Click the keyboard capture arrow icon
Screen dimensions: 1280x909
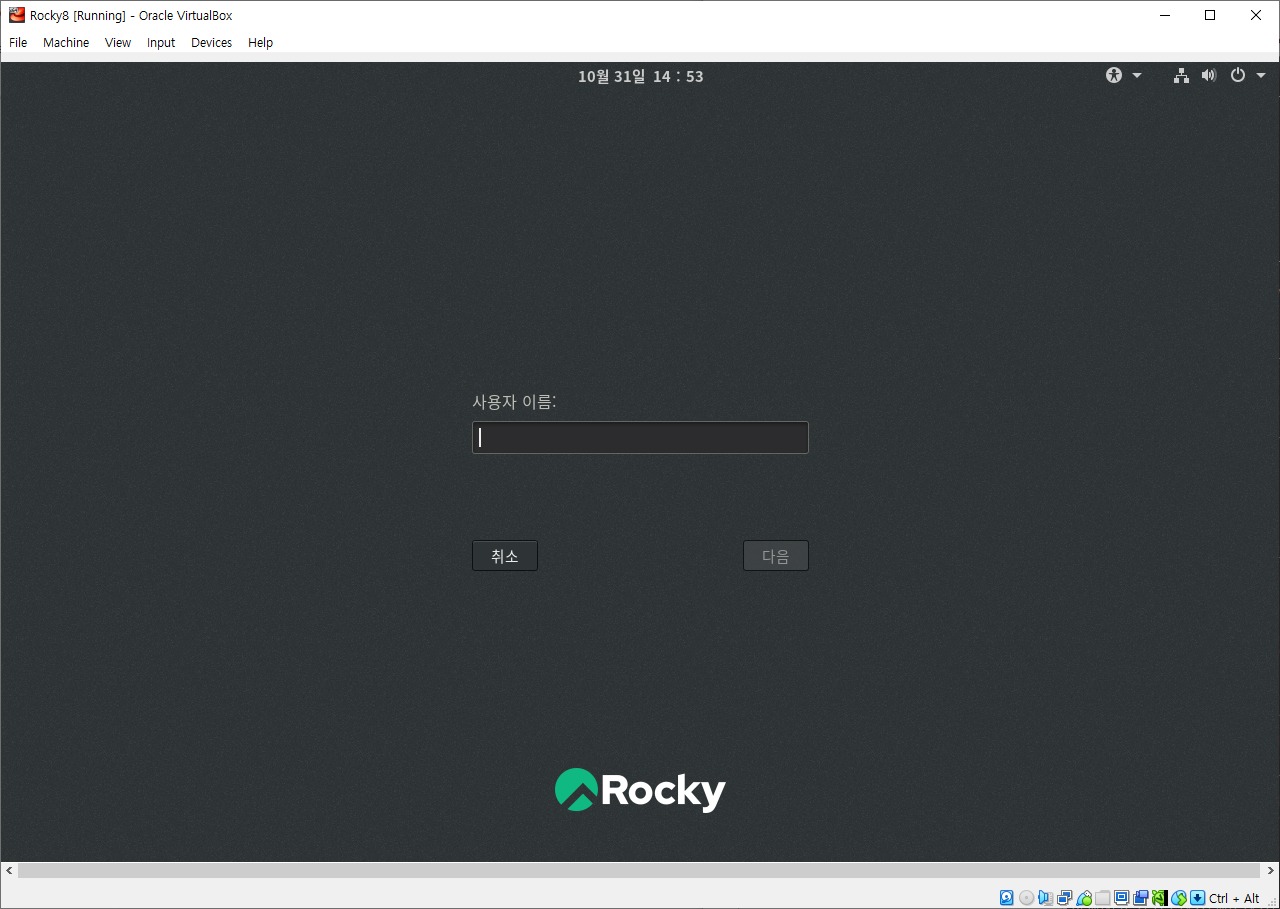coord(1197,898)
